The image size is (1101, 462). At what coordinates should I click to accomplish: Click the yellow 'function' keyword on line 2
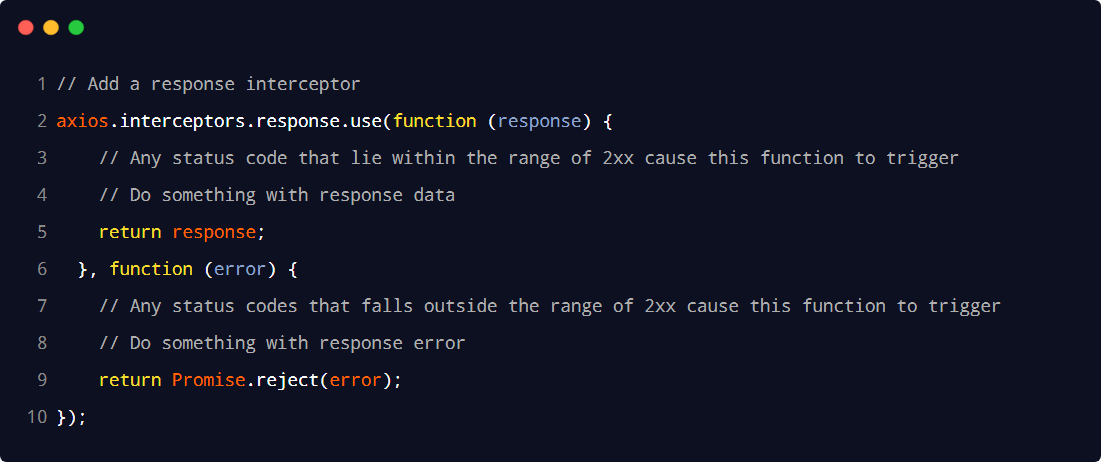[435, 121]
